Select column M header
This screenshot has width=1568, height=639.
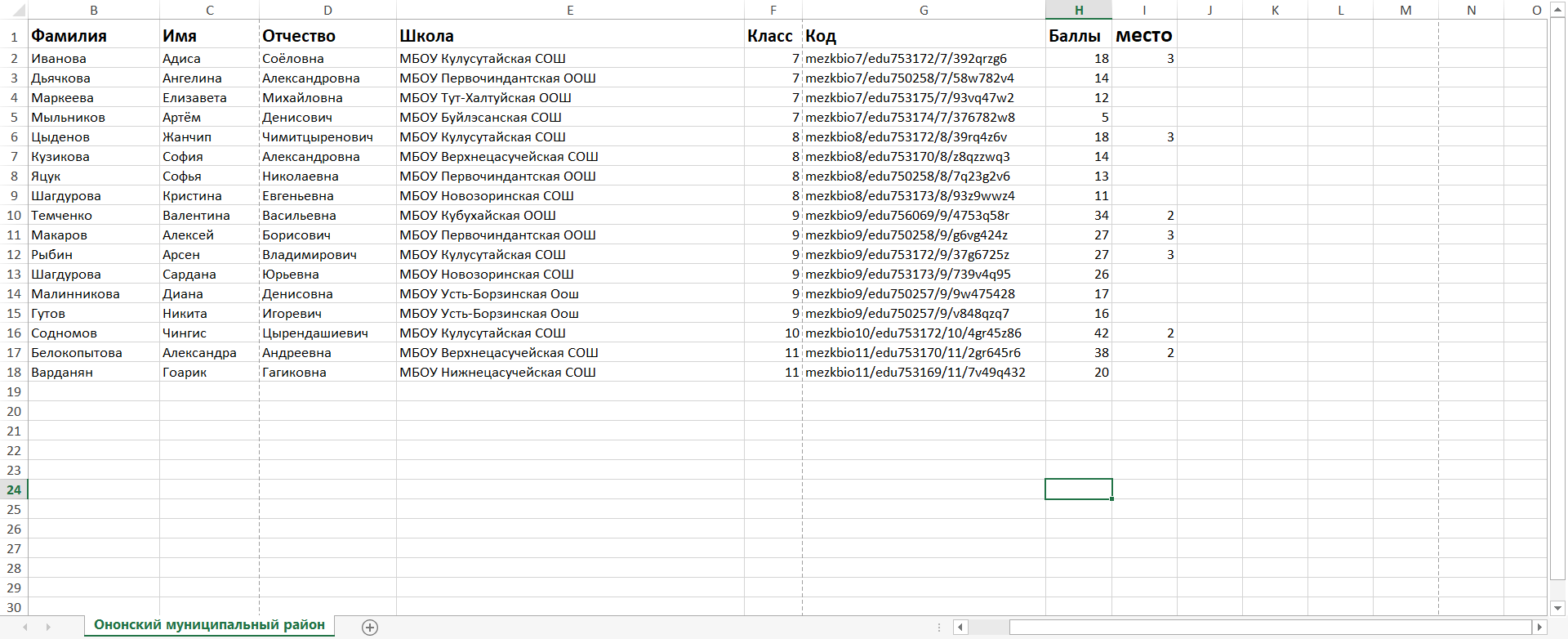(1405, 10)
